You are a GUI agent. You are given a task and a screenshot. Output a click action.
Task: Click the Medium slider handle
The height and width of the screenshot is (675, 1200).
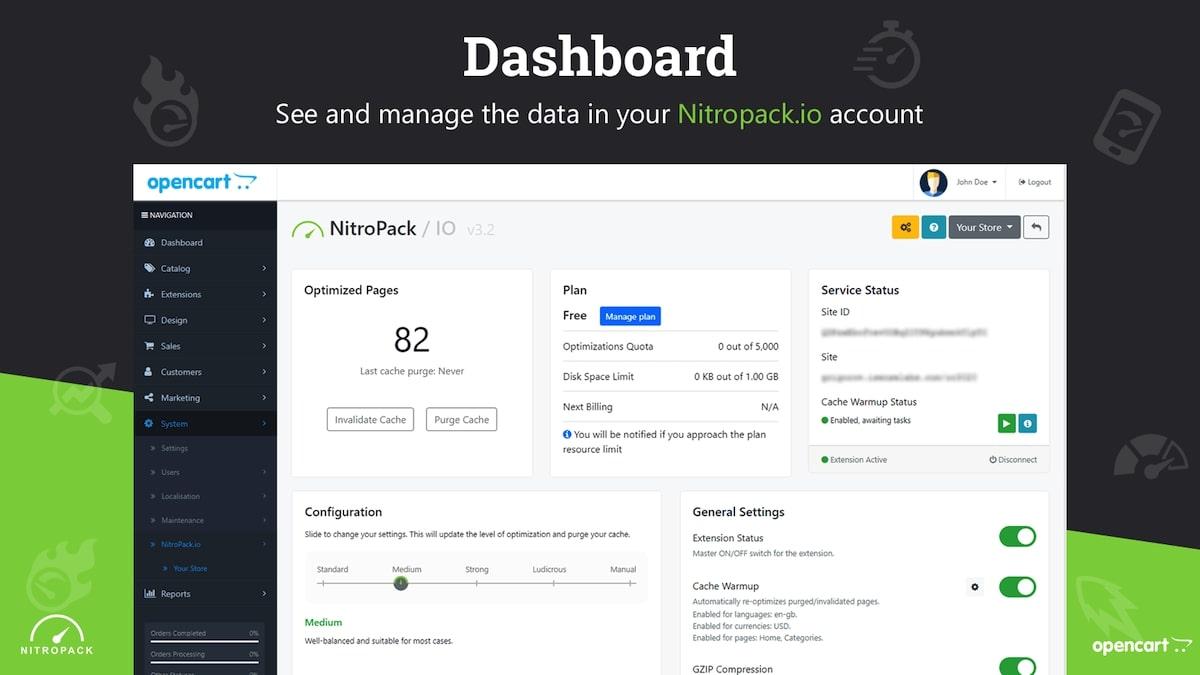click(400, 583)
